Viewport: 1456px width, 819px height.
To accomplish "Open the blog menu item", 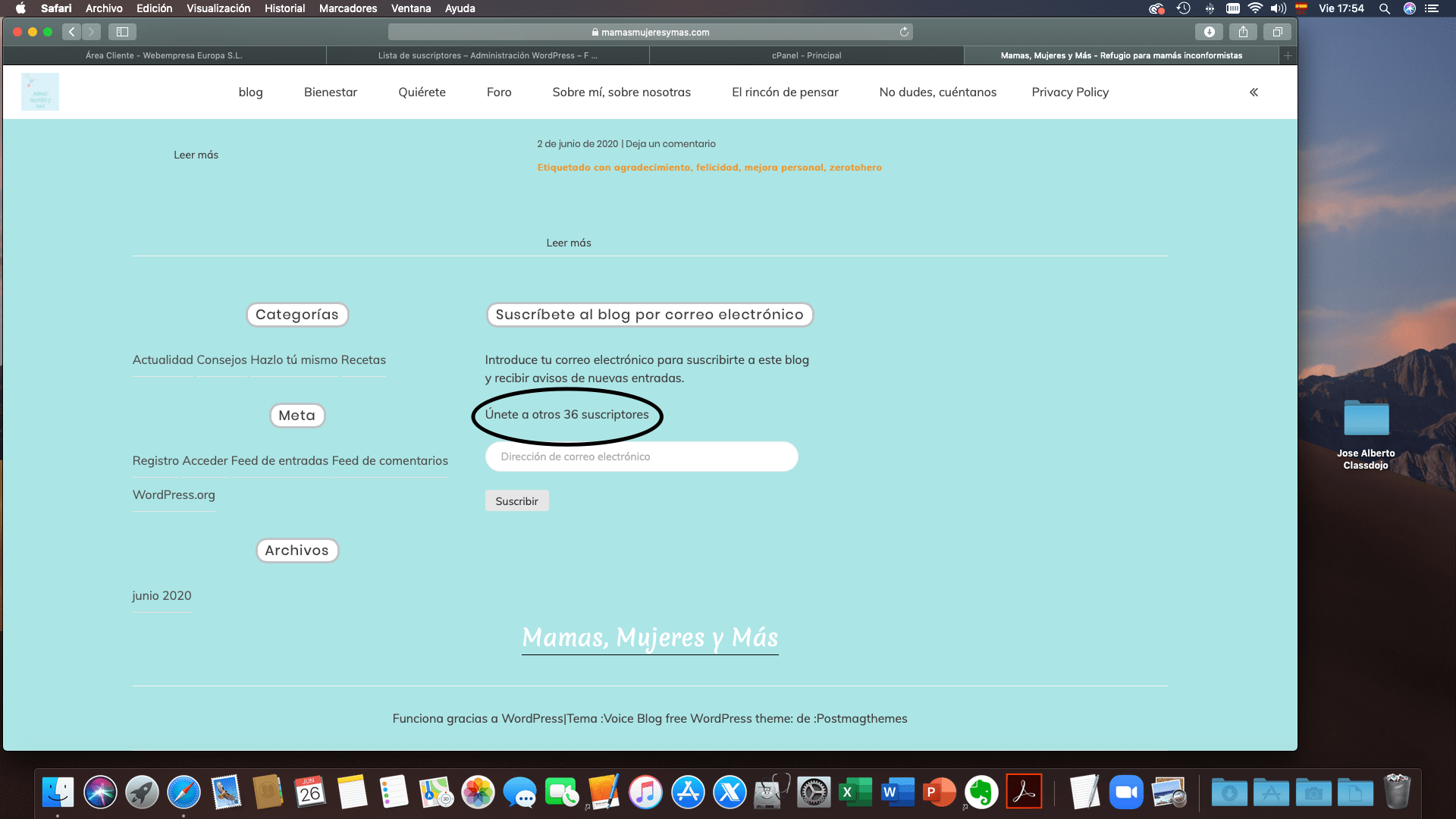I will coord(250,92).
